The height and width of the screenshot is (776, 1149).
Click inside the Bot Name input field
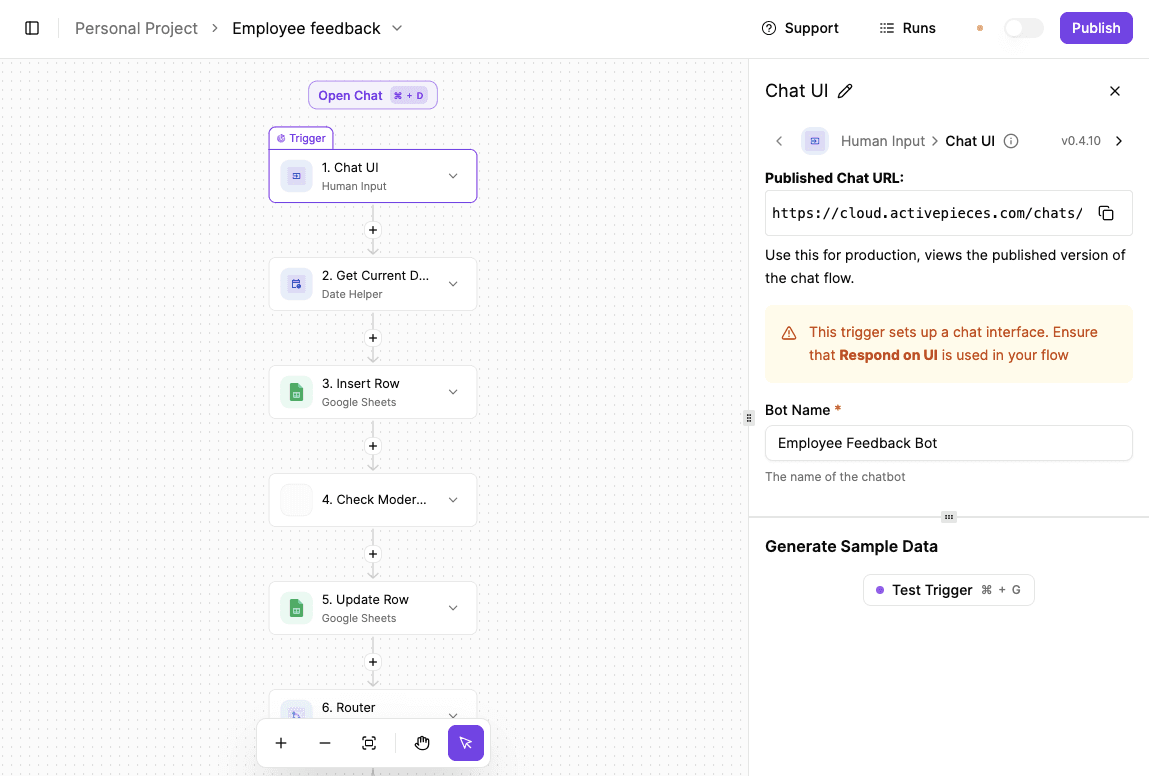948,442
